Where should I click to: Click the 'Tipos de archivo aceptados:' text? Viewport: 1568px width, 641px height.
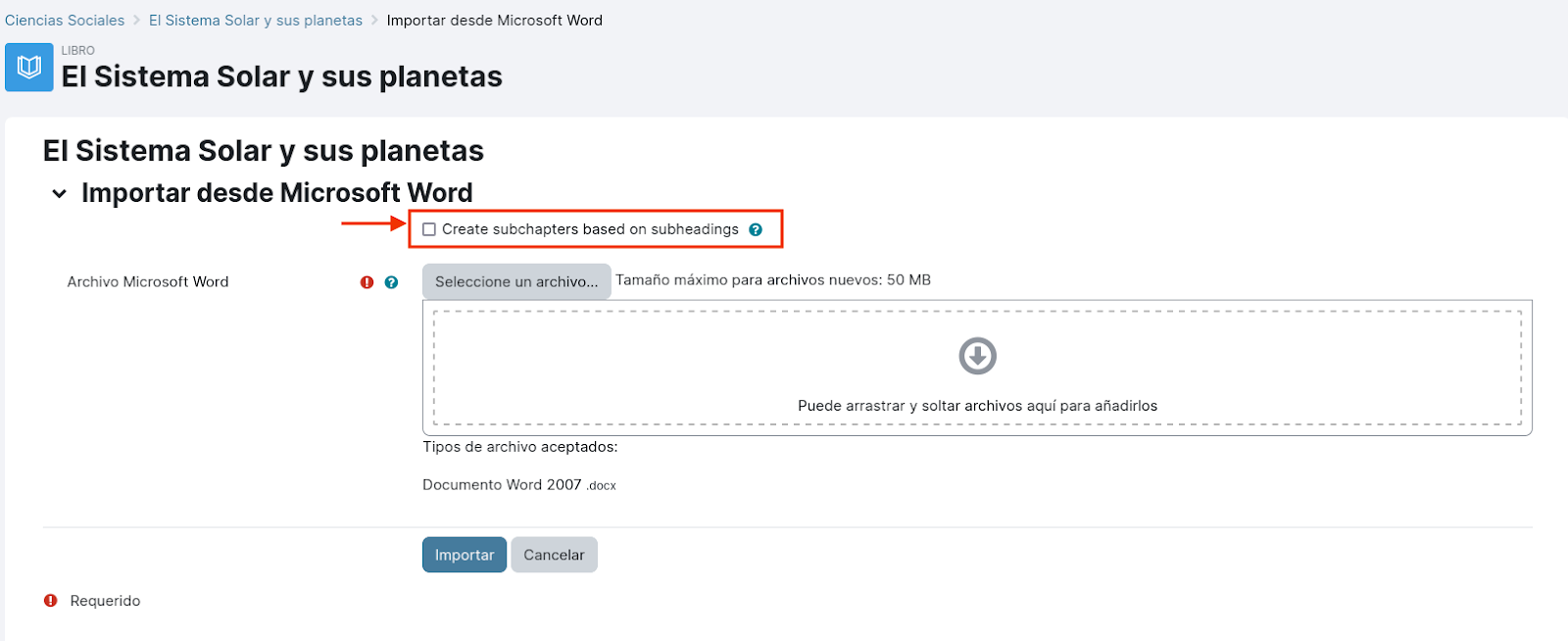520,447
